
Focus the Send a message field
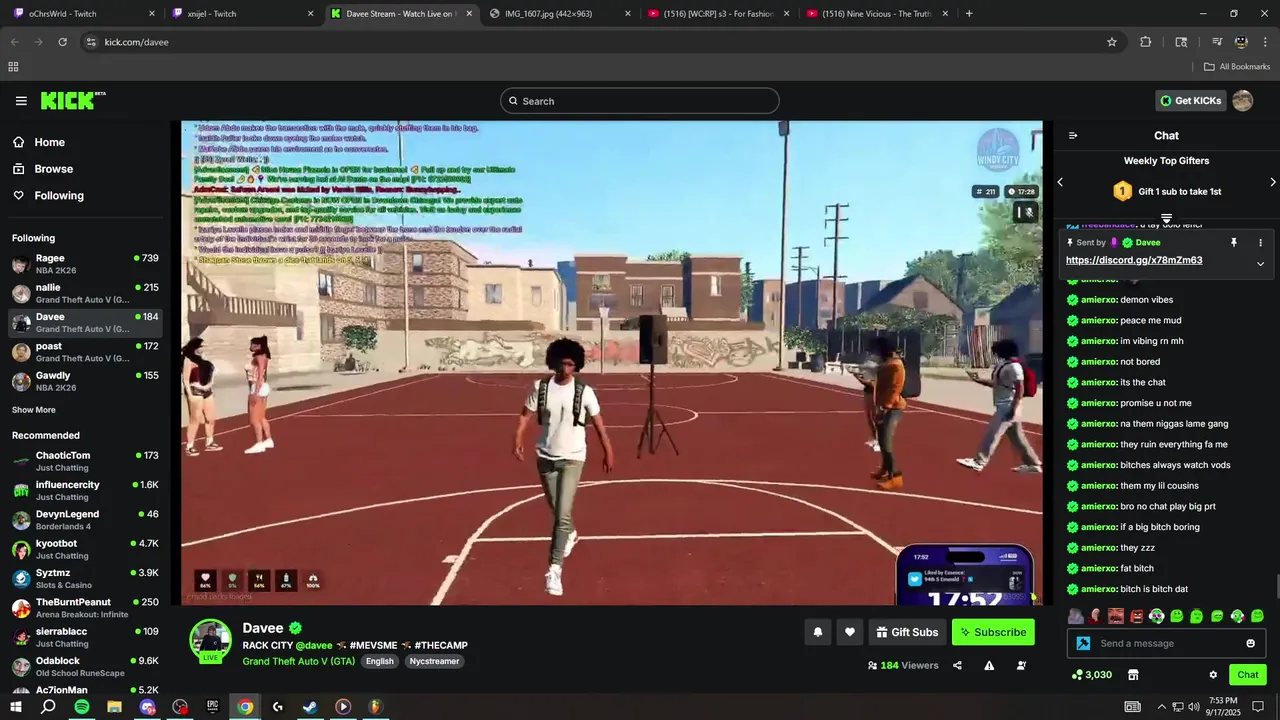point(1167,643)
